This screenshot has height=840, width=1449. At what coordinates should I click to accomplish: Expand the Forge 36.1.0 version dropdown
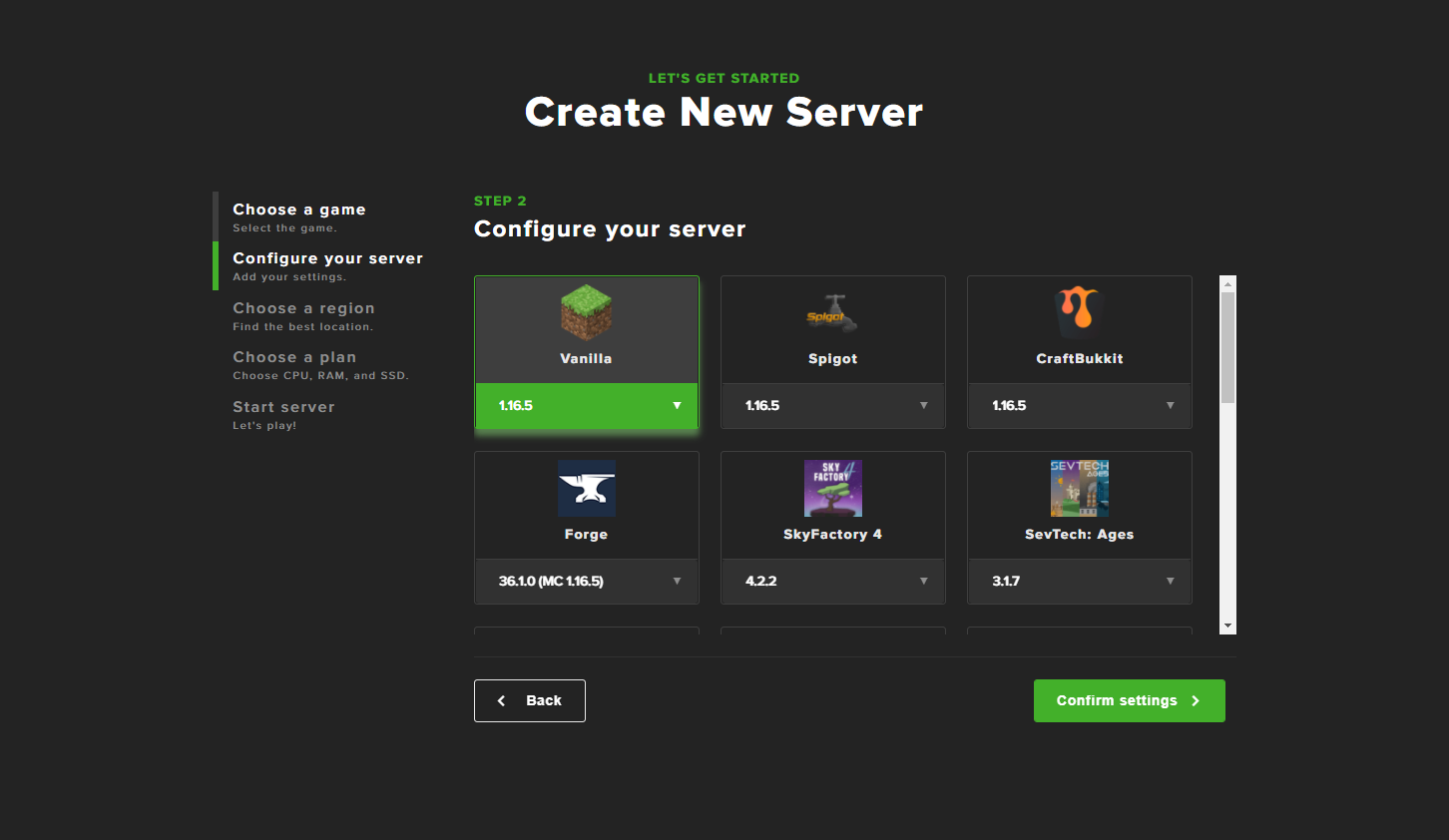587,582
